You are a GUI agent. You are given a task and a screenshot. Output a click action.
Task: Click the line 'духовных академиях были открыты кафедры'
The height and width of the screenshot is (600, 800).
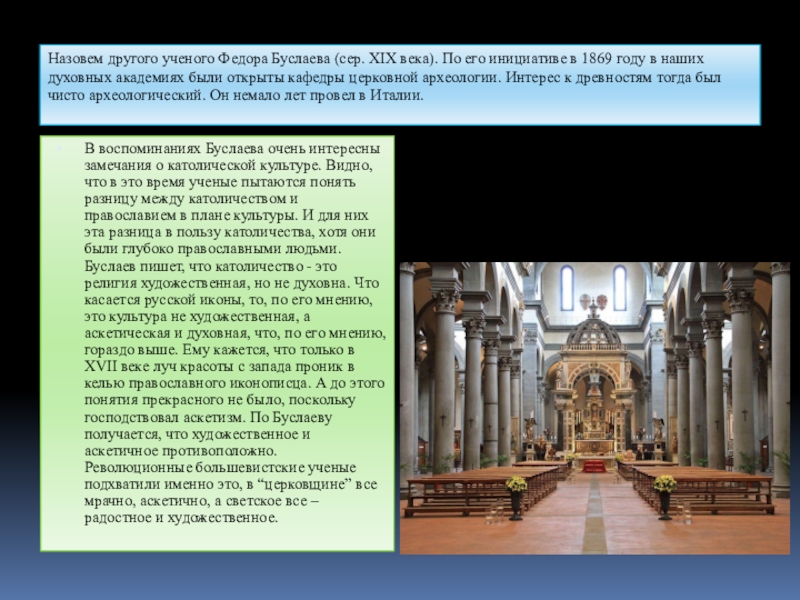tap(197, 78)
